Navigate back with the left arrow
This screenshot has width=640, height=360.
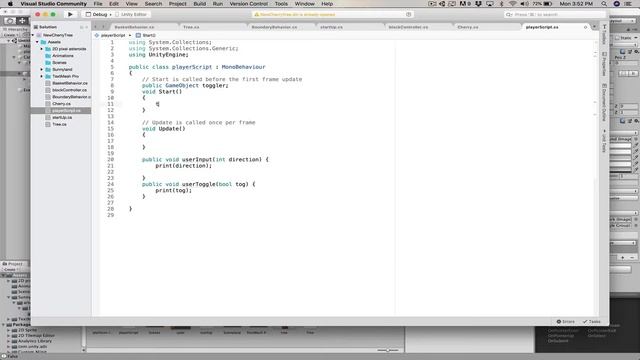[96, 27]
